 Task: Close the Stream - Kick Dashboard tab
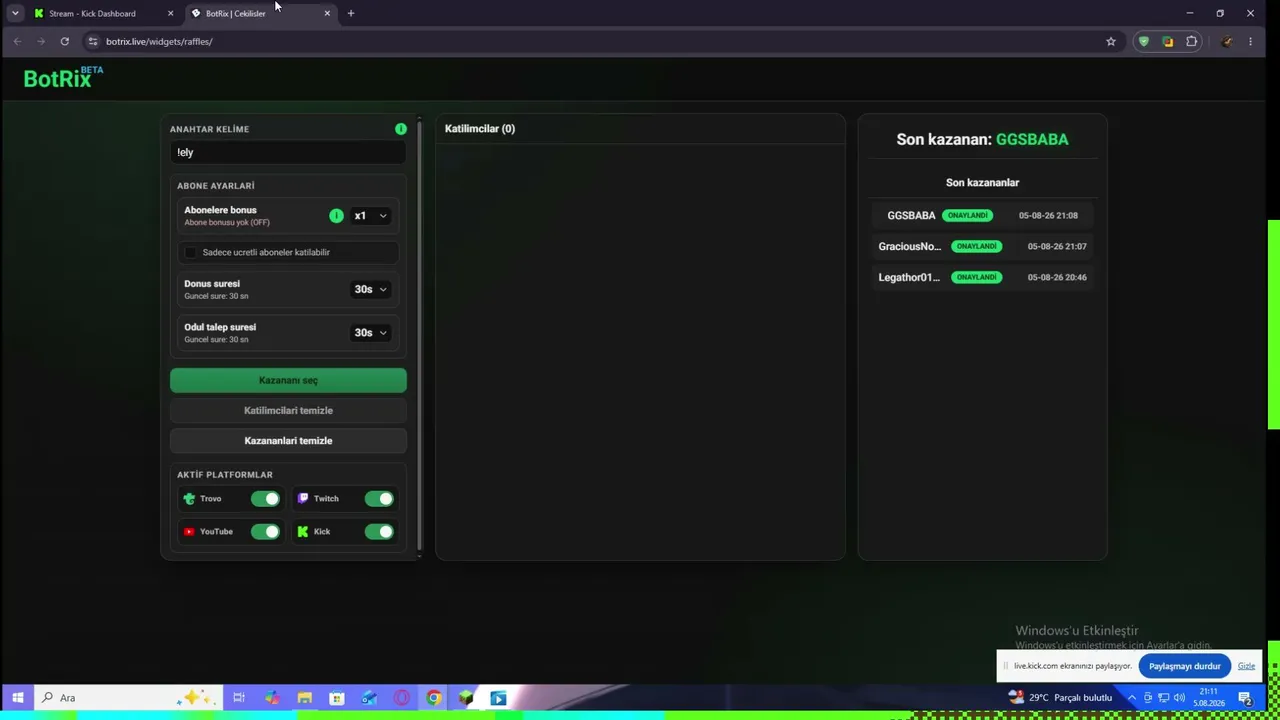point(170,13)
